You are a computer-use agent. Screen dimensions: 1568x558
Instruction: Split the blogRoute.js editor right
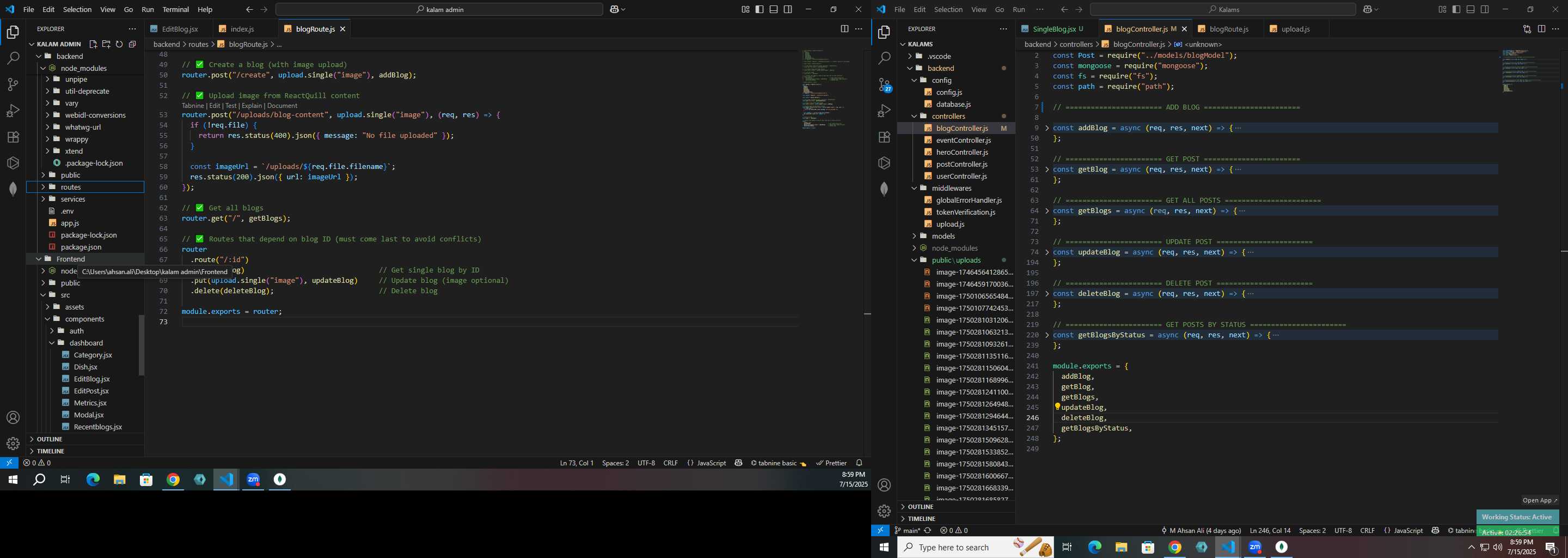844,29
